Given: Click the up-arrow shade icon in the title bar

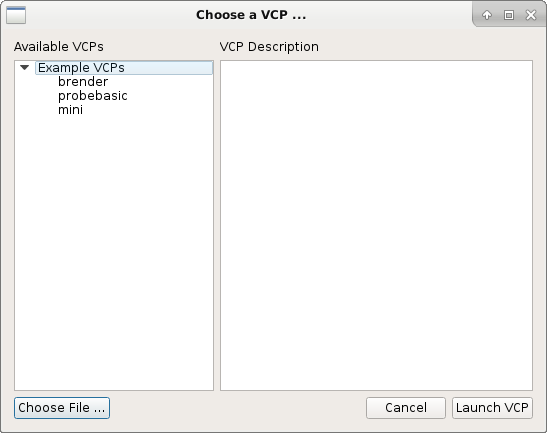Looking at the screenshot, I should click(487, 15).
